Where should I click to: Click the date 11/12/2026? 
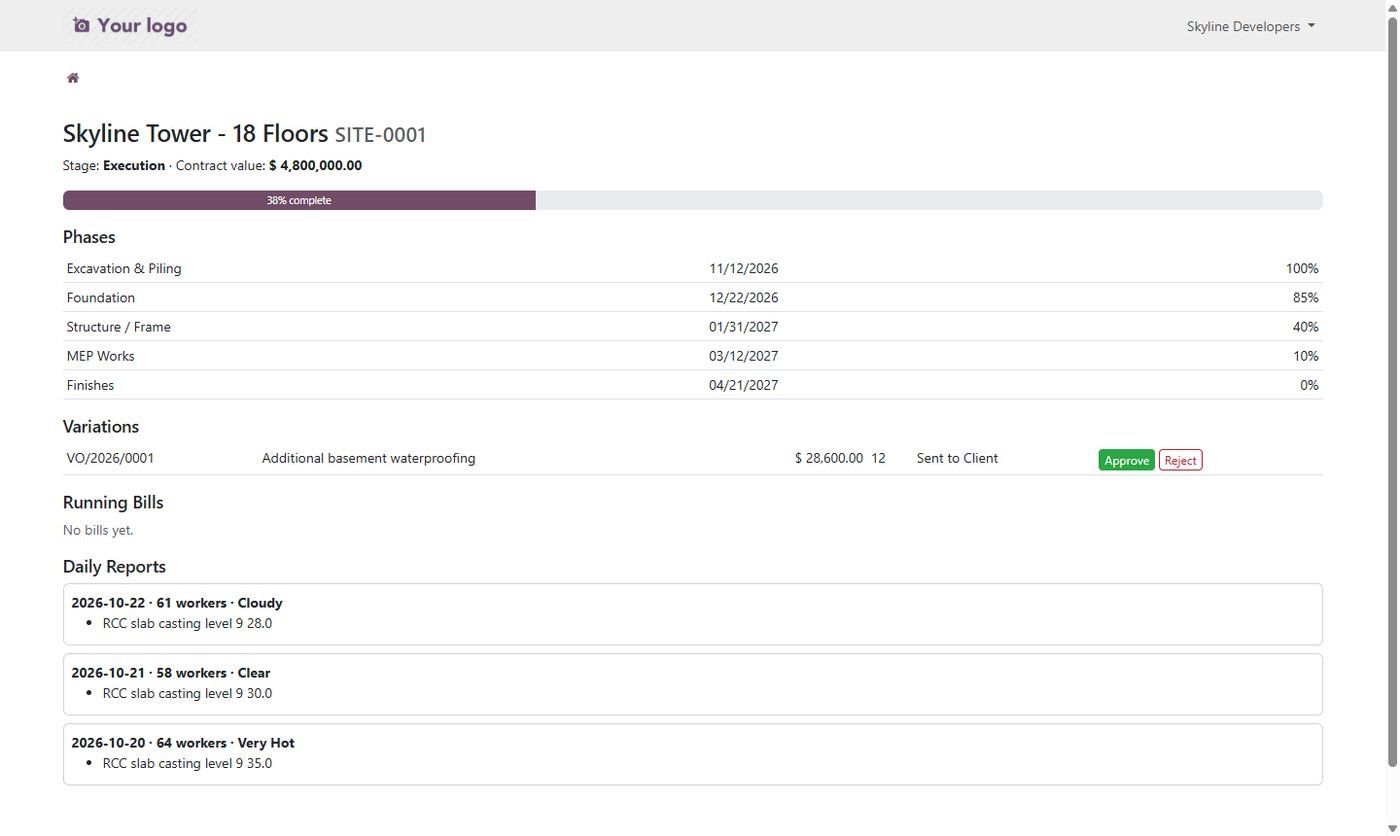pyautogui.click(x=744, y=269)
